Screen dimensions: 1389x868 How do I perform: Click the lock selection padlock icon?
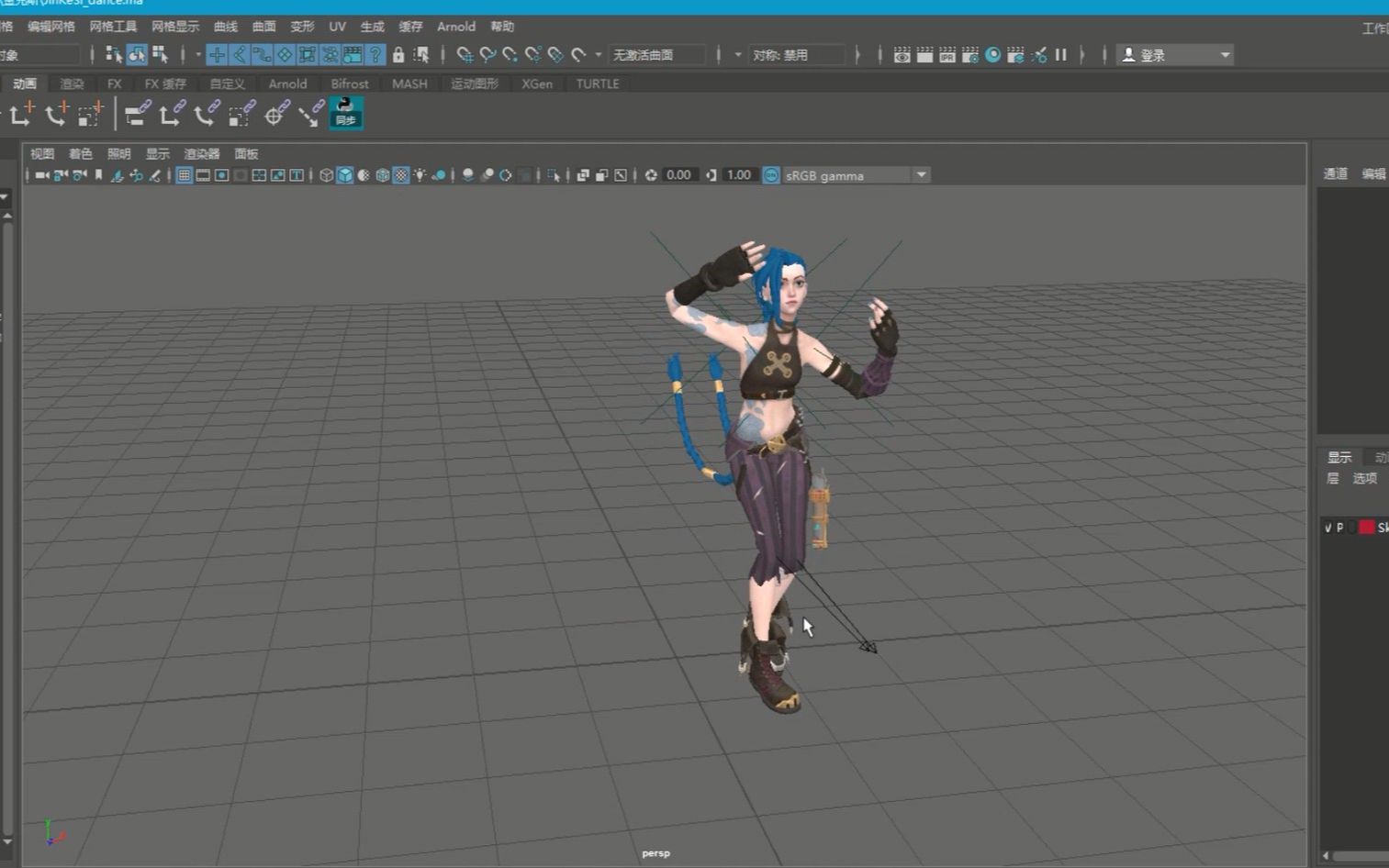click(398, 55)
